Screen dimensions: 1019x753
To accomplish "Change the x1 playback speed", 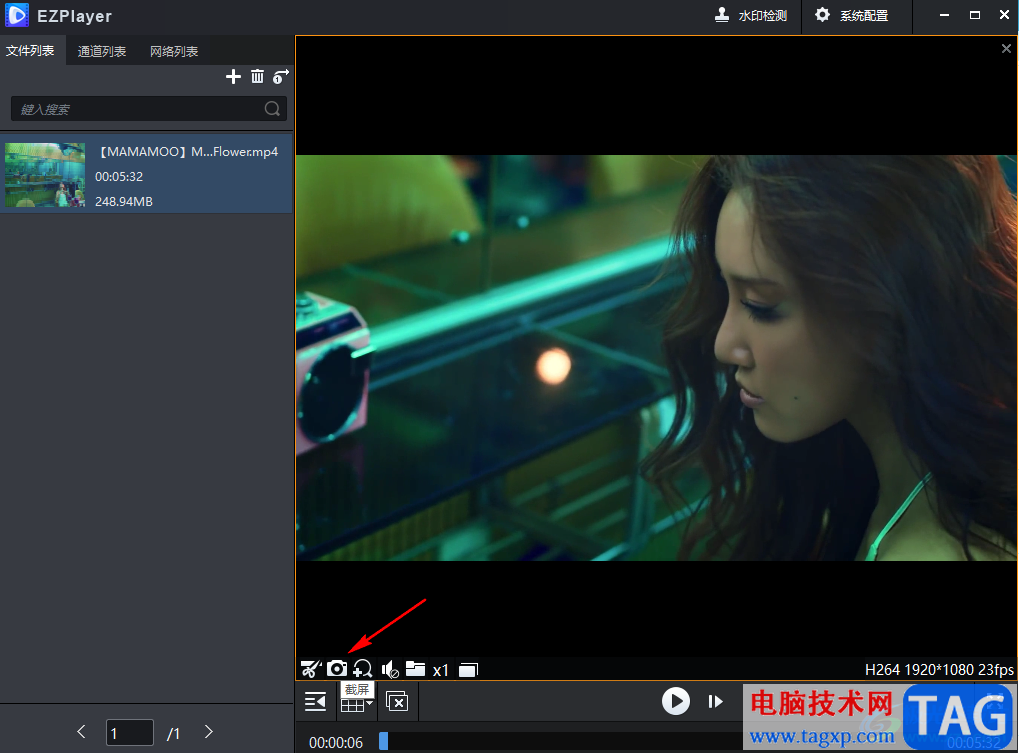I will [x=441, y=670].
